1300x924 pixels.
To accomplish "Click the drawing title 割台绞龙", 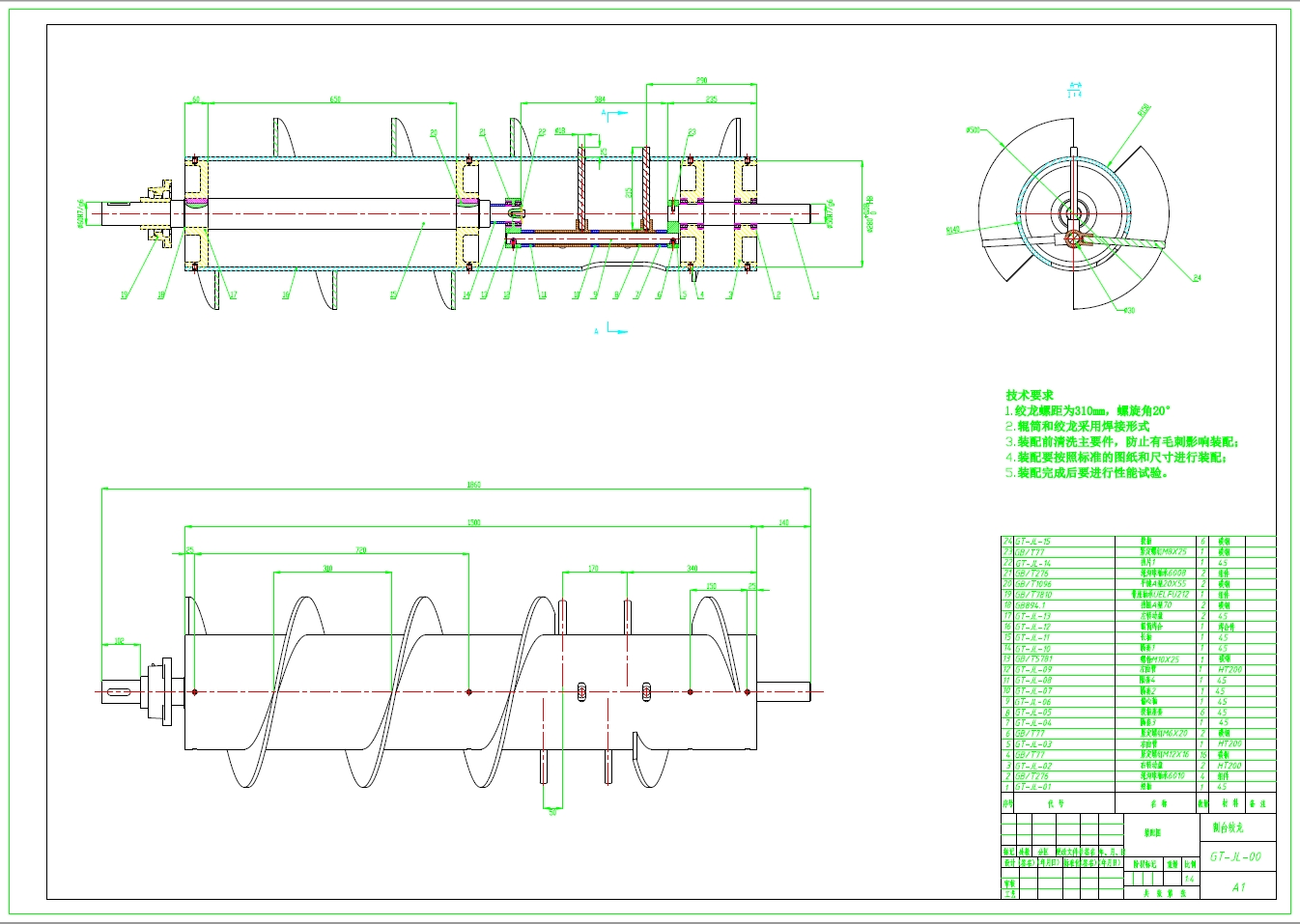I will [1228, 827].
